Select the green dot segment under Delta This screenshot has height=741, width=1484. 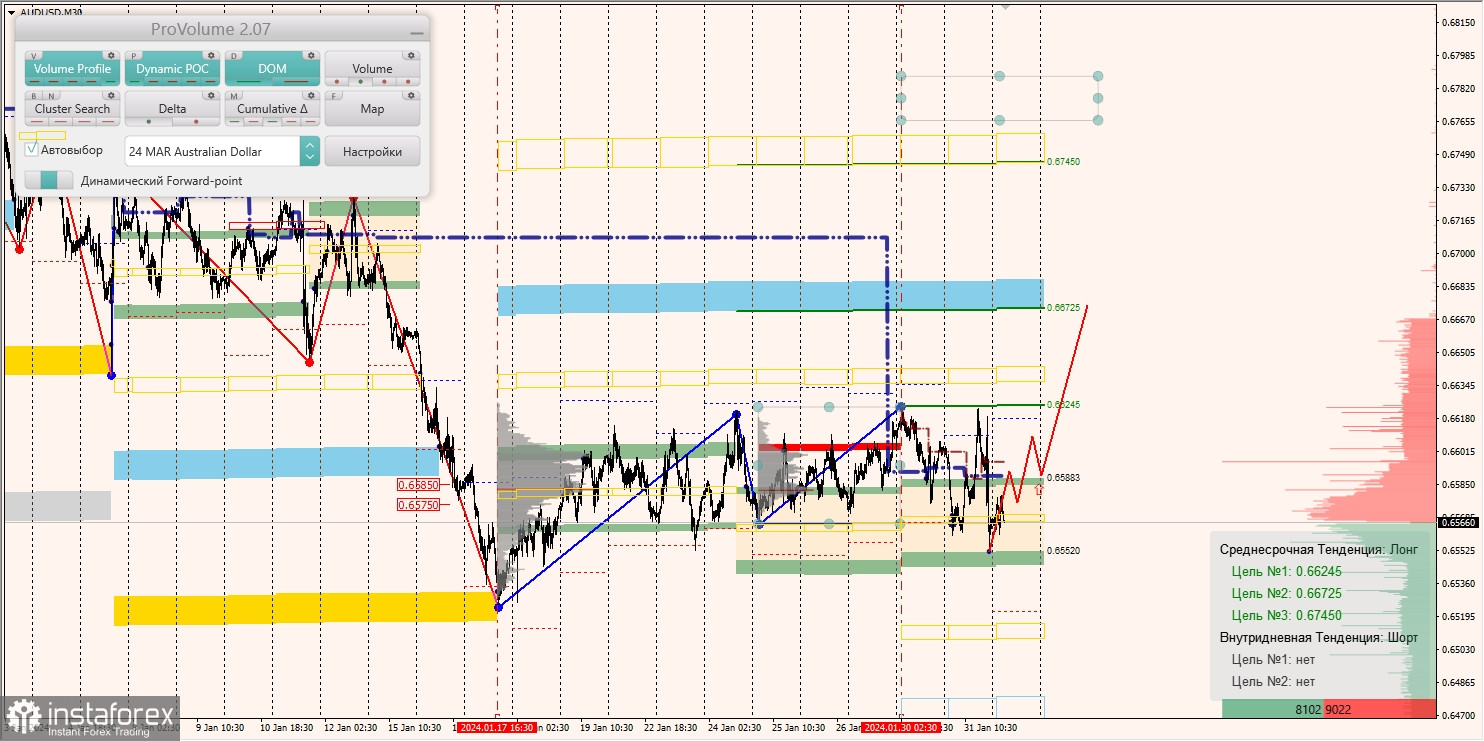[149, 122]
